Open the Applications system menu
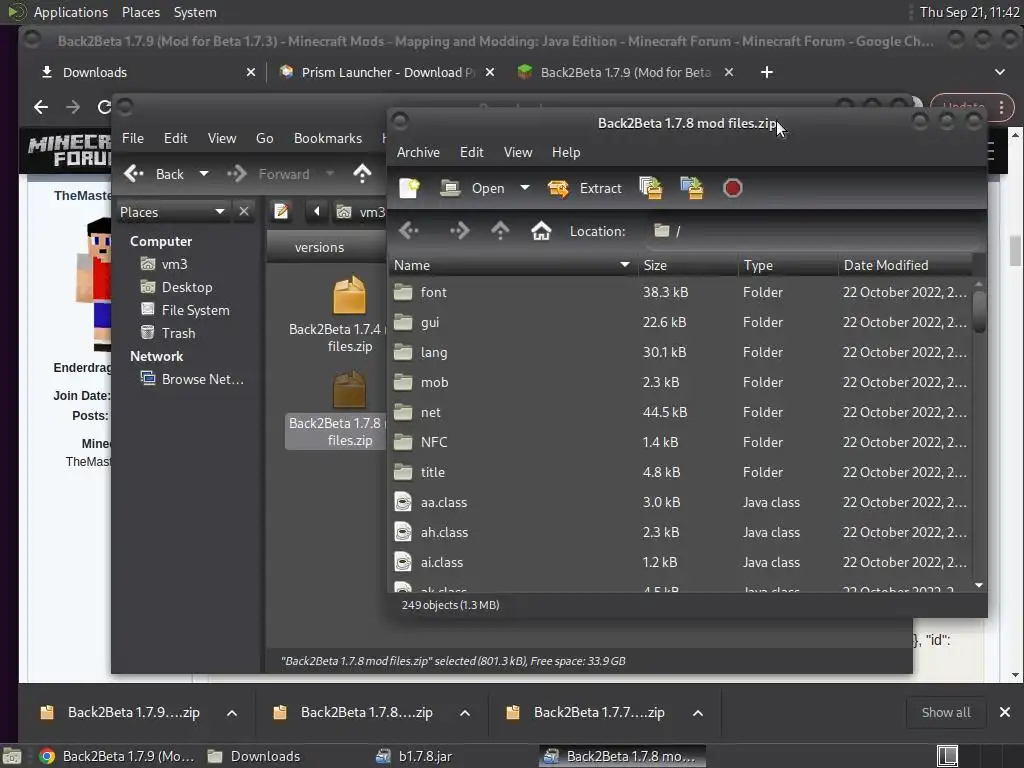The width and height of the screenshot is (1024, 768). click(71, 12)
